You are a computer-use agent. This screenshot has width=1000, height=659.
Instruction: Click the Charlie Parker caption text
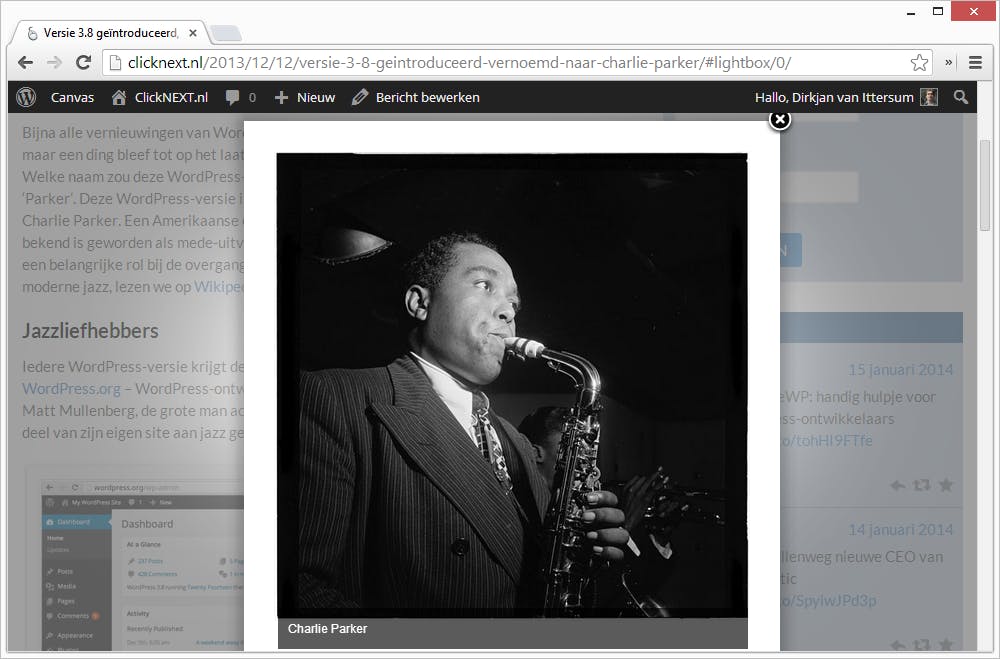(x=327, y=628)
